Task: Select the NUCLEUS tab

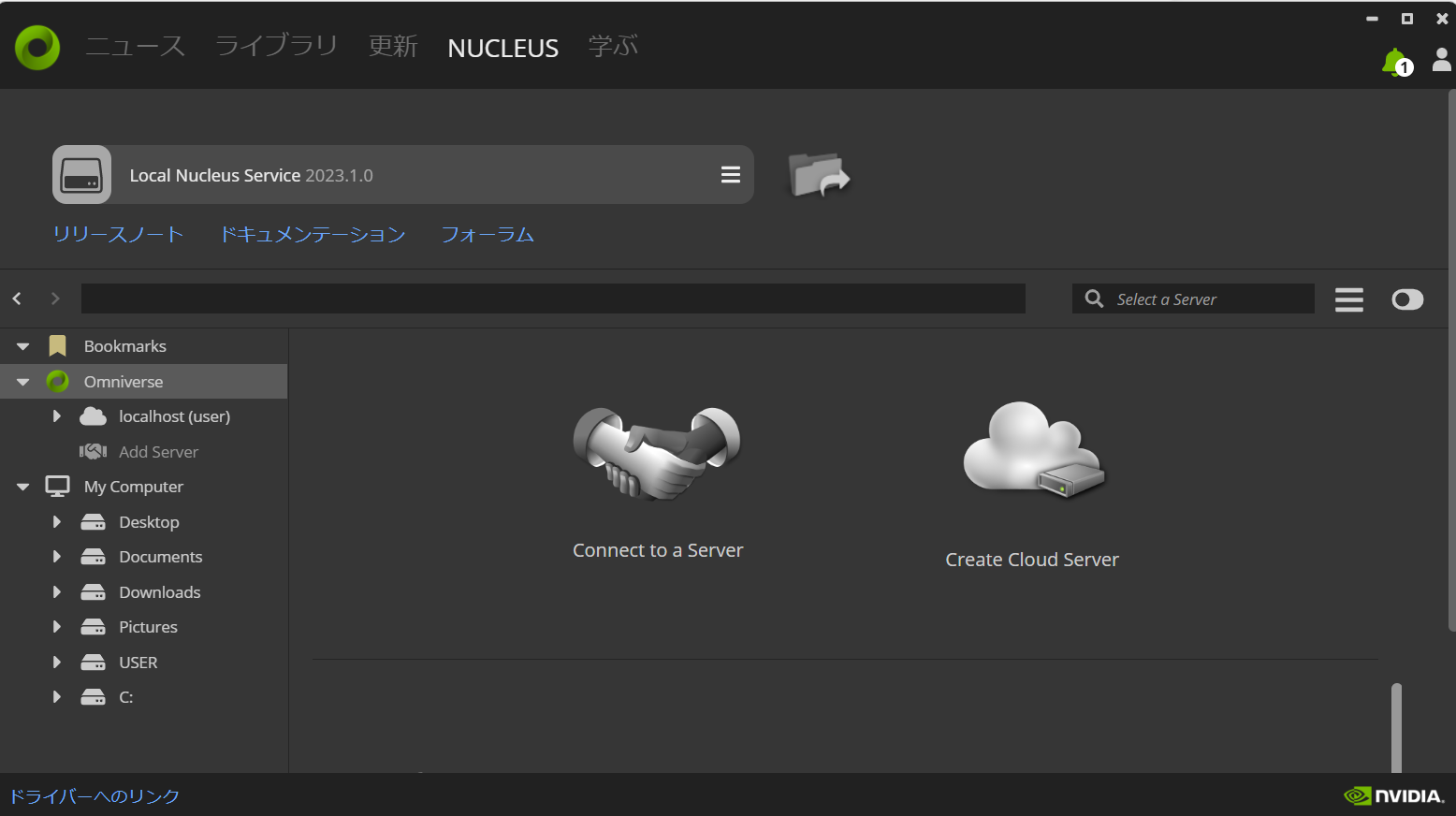Action: tap(503, 49)
